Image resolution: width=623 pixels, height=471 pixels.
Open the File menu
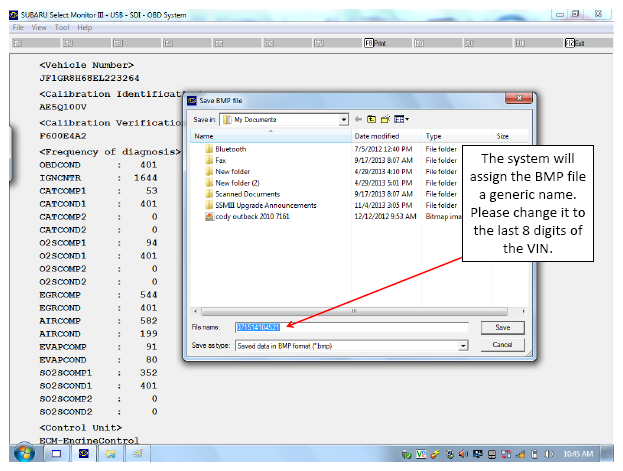18,27
